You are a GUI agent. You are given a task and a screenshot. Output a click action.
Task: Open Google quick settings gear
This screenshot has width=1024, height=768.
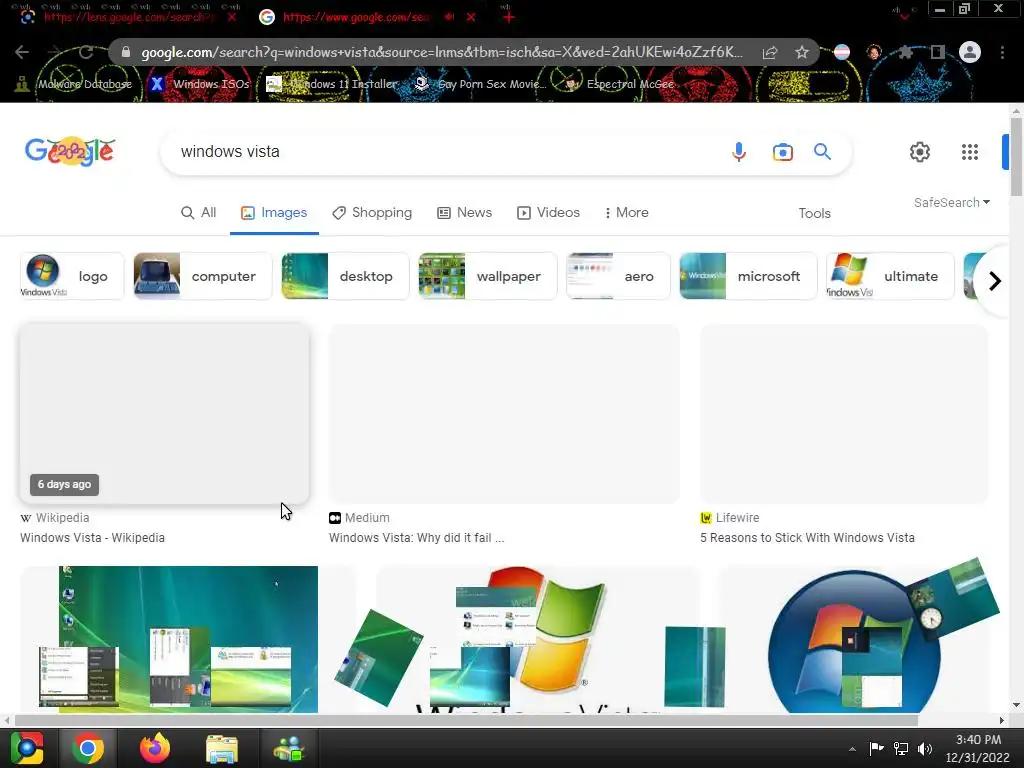point(920,152)
